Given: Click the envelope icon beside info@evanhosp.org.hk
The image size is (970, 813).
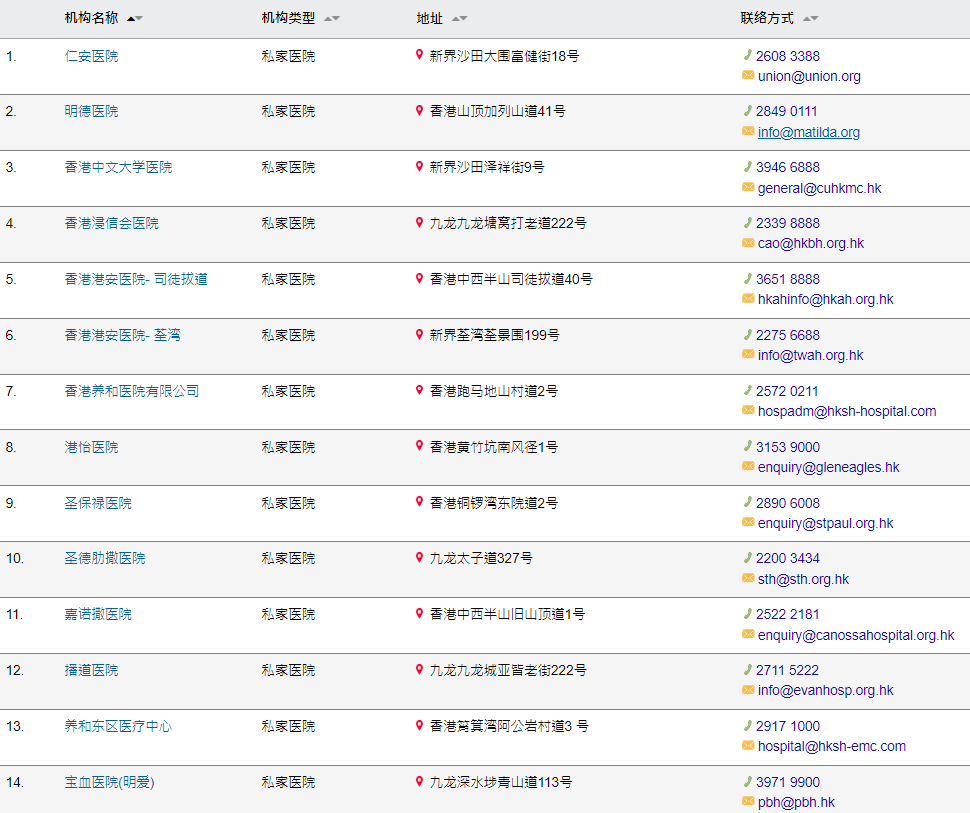Looking at the screenshot, I should (748, 690).
